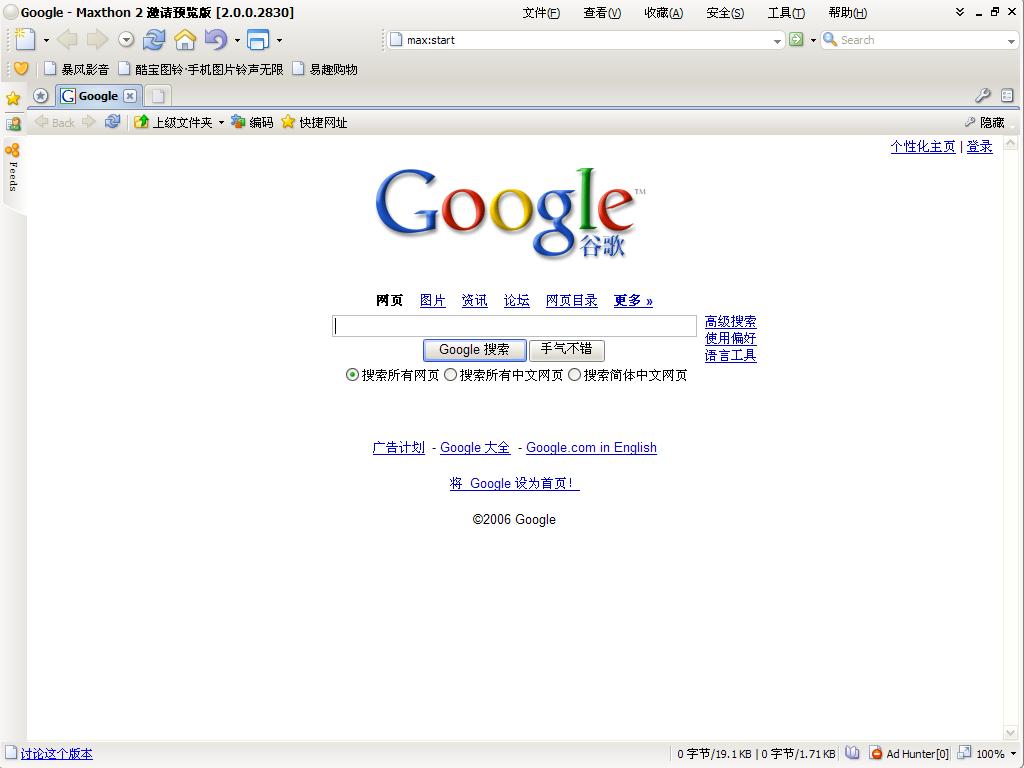Click 讨论这个版本 status bar link
This screenshot has width=1024, height=768.
click(x=56, y=754)
